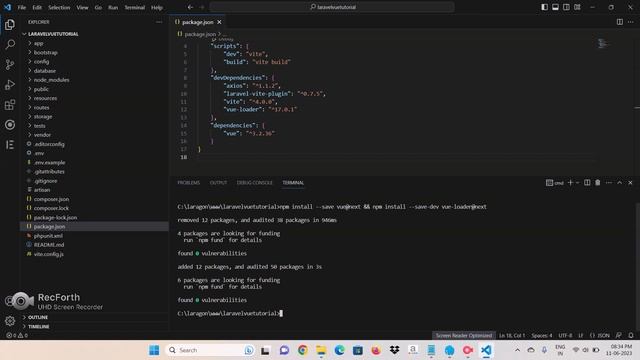Open the View menu
640x360 pixels.
click(82, 7)
